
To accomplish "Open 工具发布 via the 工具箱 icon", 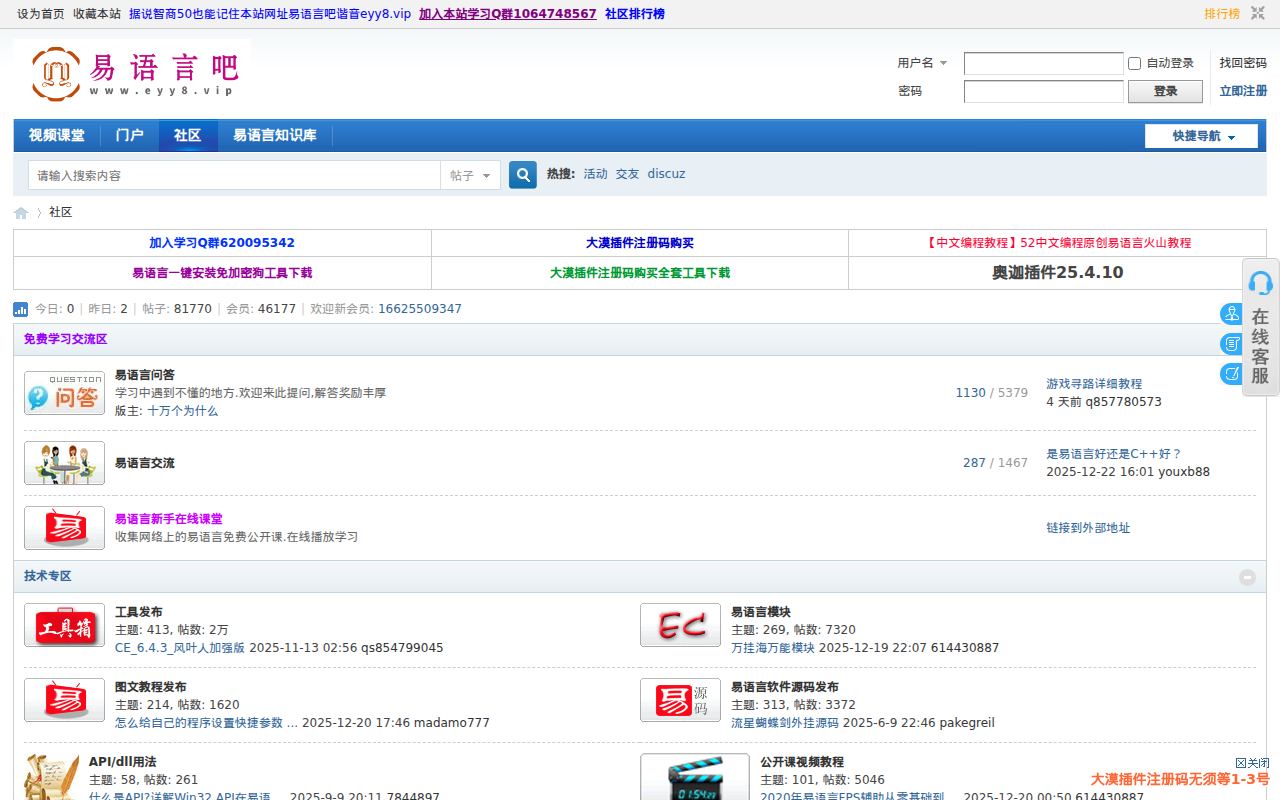I will tap(64, 625).
